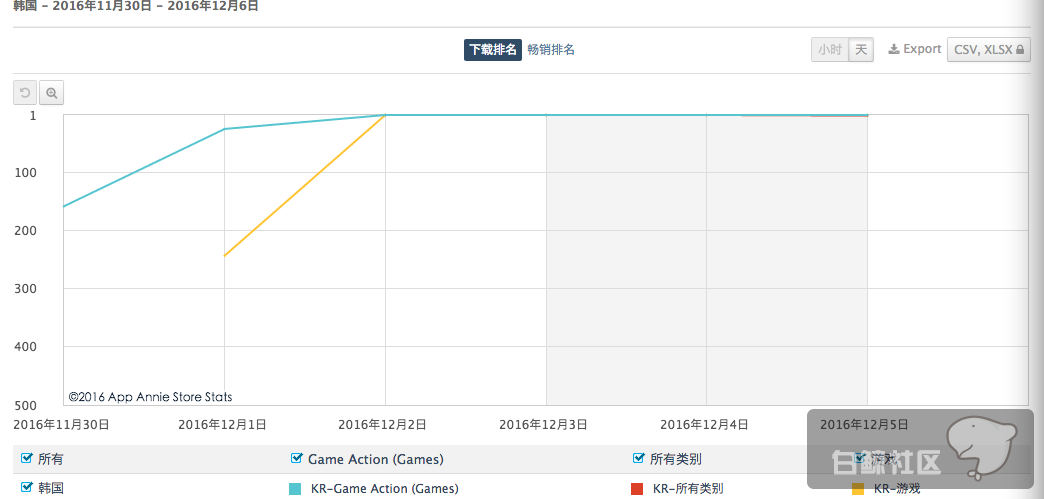
Task: Click the red KR-所有类别 color swatch
Action: 637,489
